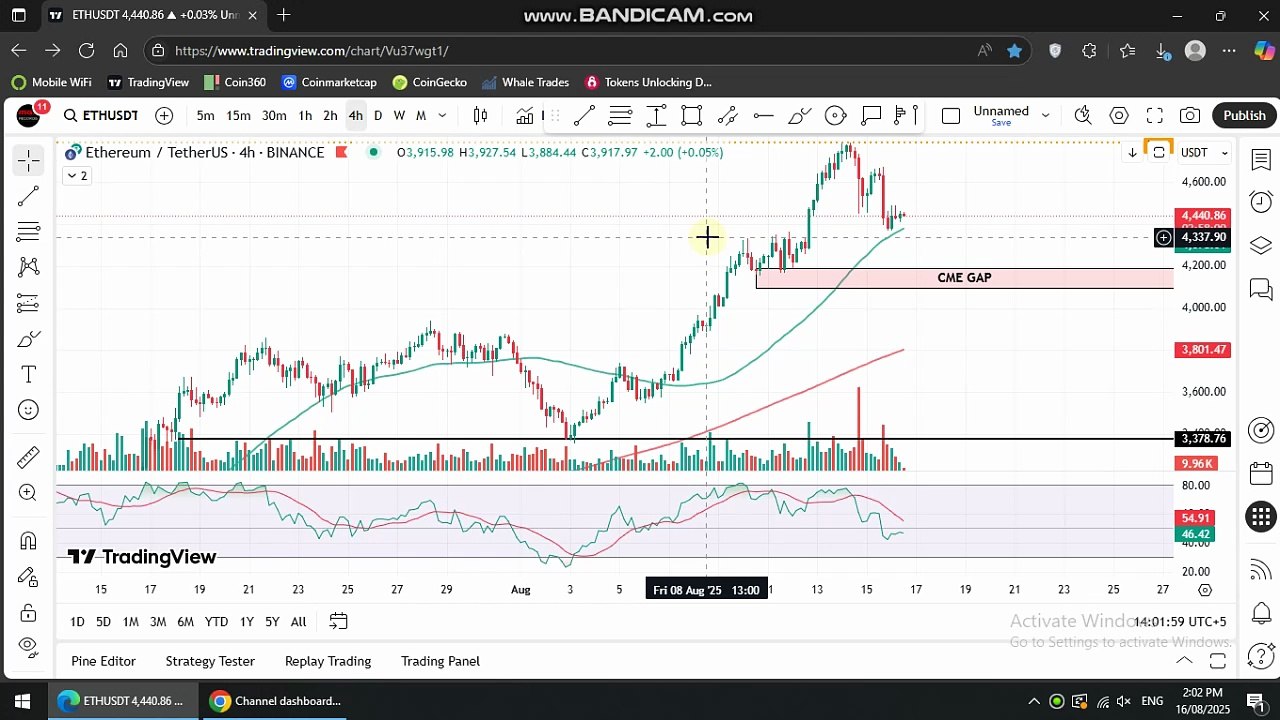Toggle magnet mode for drawings
1280x720 pixels.
coord(28,541)
